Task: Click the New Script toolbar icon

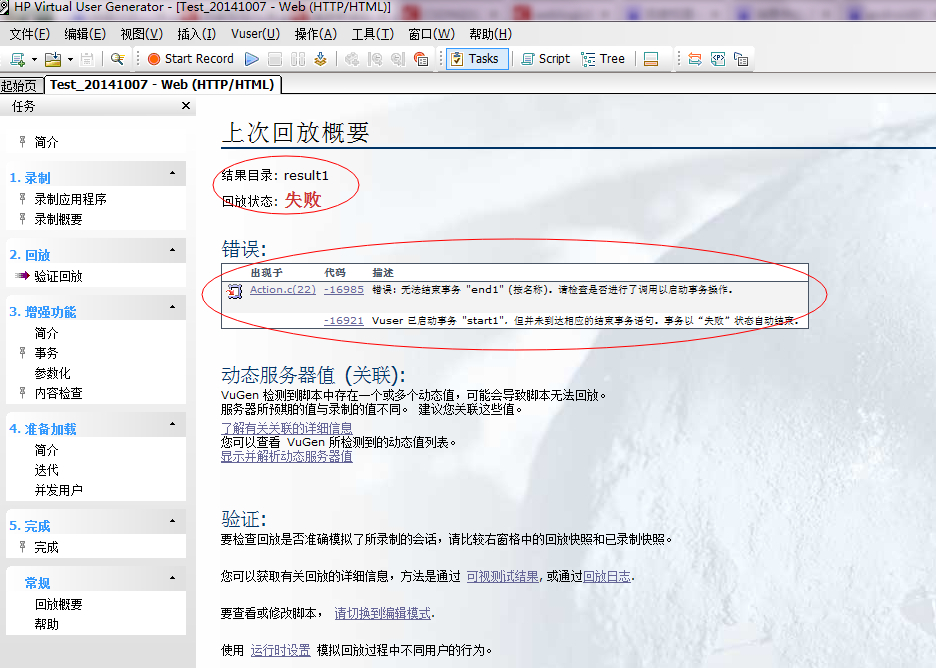Action: pyautogui.click(x=17, y=59)
